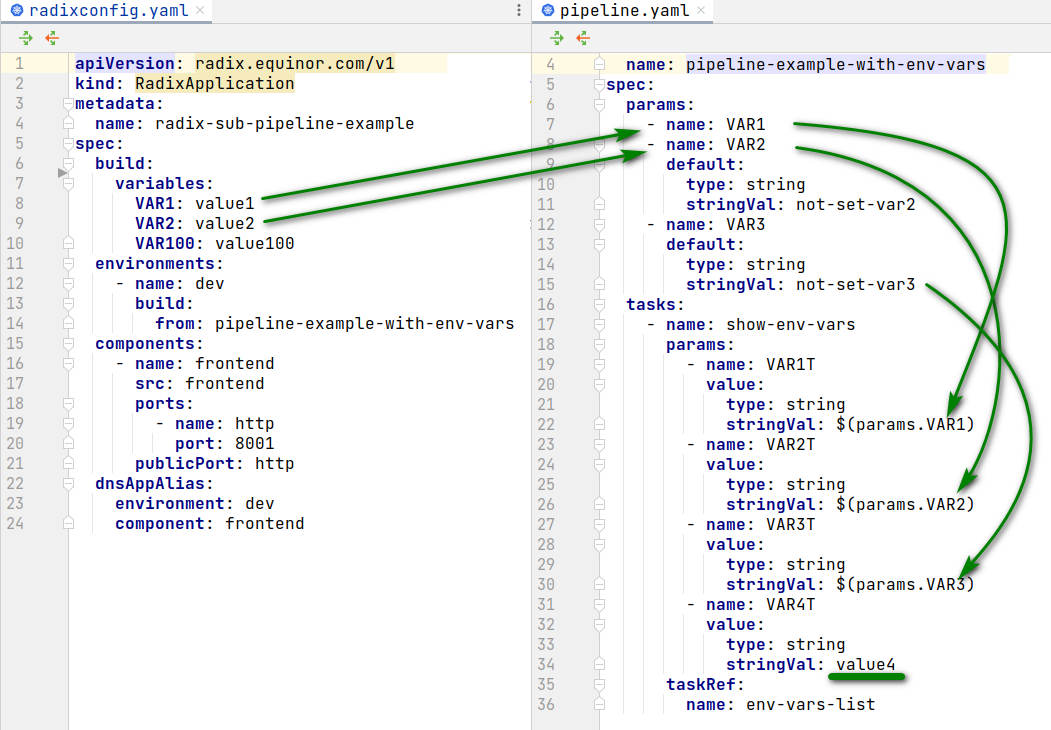The image size is (1051, 730).
Task: Click the orange revert arrow above pipeline.yaml
Action: coord(581,38)
